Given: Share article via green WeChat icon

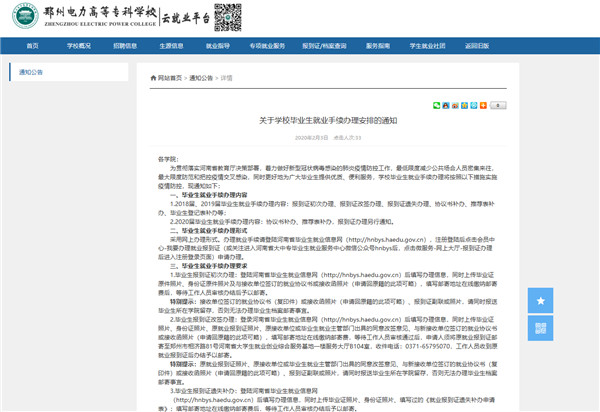Looking at the screenshot, I should click(x=436, y=105).
